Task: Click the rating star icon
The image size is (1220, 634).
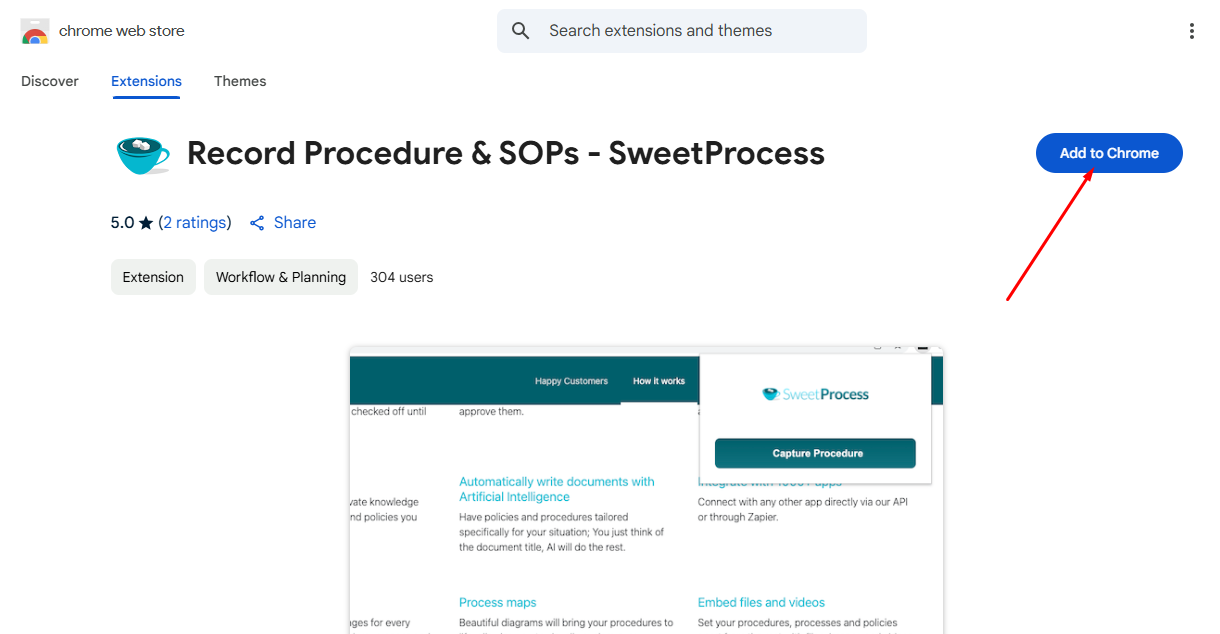Action: click(x=146, y=223)
